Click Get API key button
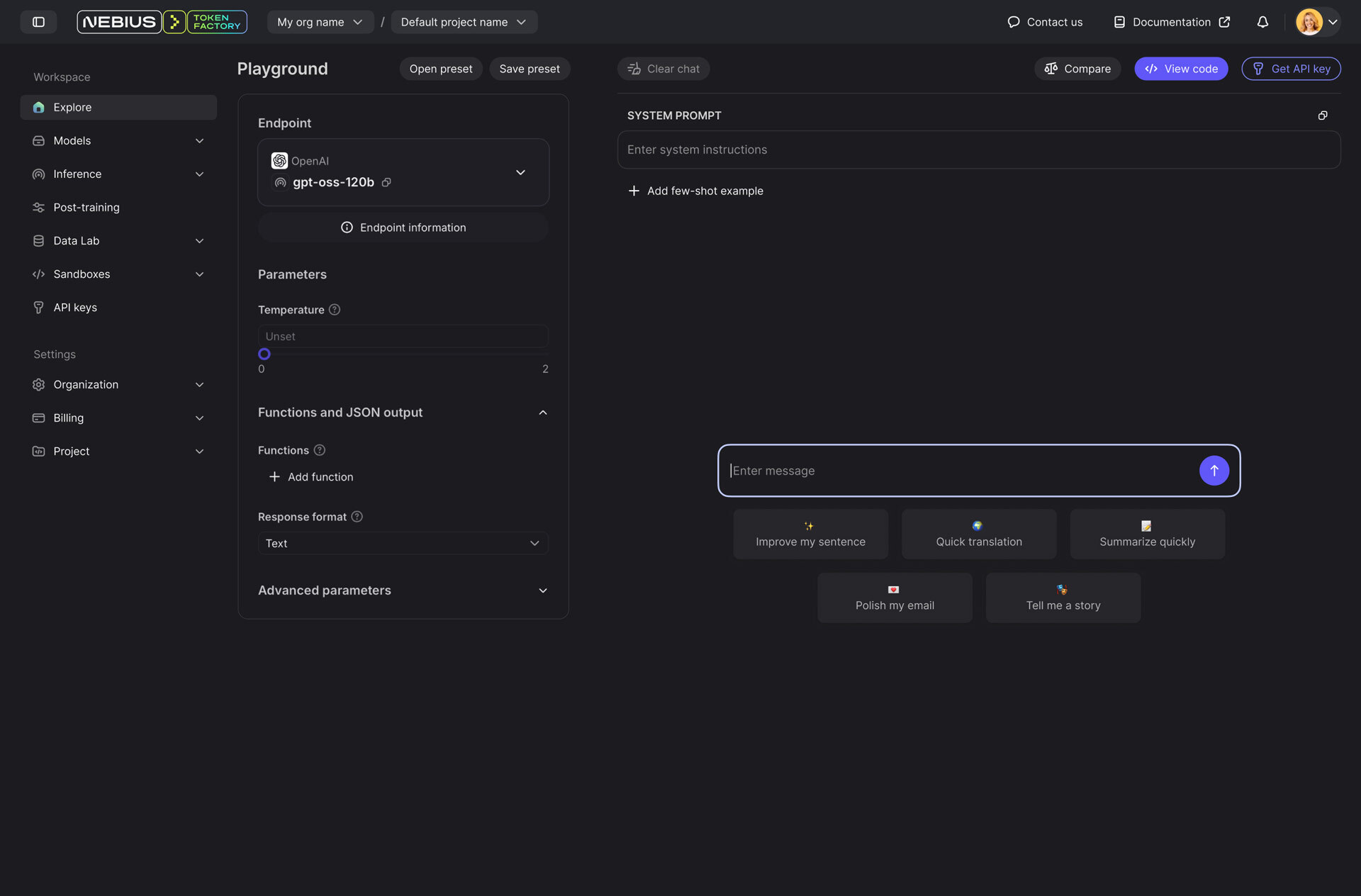Image resolution: width=1361 pixels, height=896 pixels. click(1291, 69)
